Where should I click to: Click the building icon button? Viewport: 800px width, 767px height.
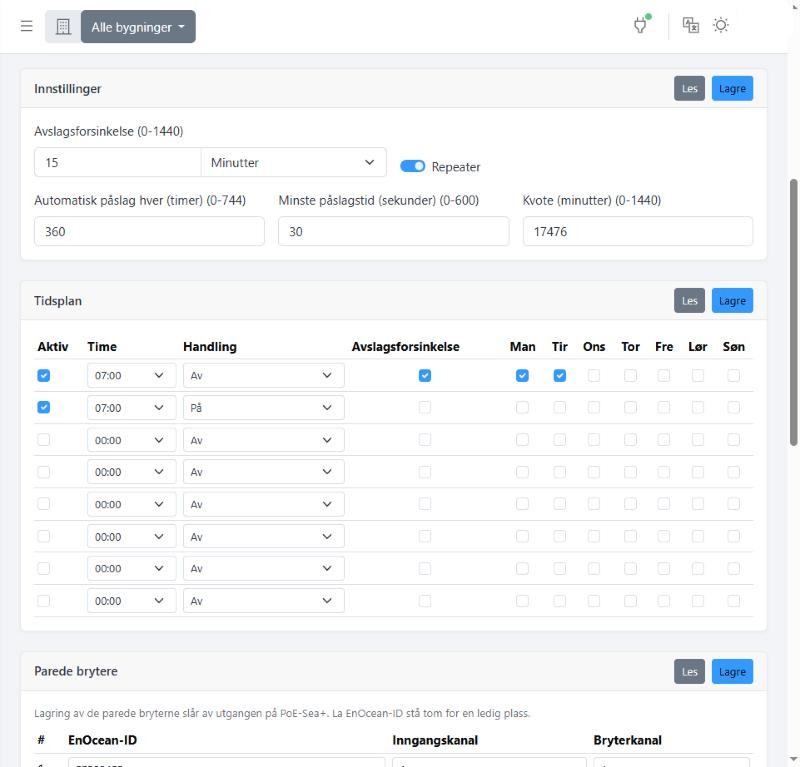[x=63, y=27]
